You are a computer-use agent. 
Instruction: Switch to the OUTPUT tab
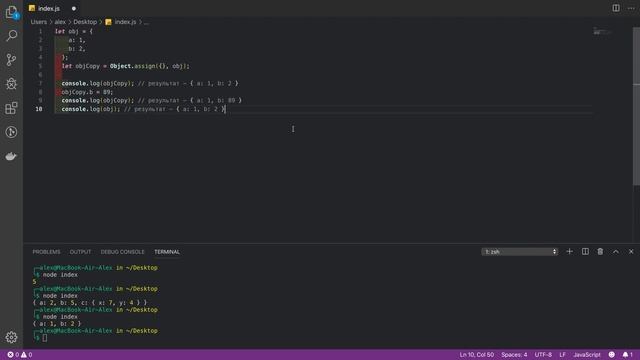[80, 252]
